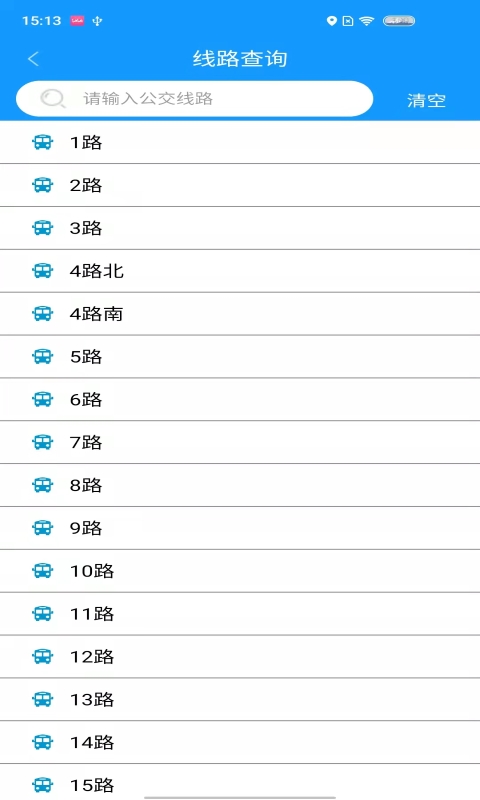Screen dimensions: 480x800
Task: Open the 6路 bus line
Action: point(240,399)
